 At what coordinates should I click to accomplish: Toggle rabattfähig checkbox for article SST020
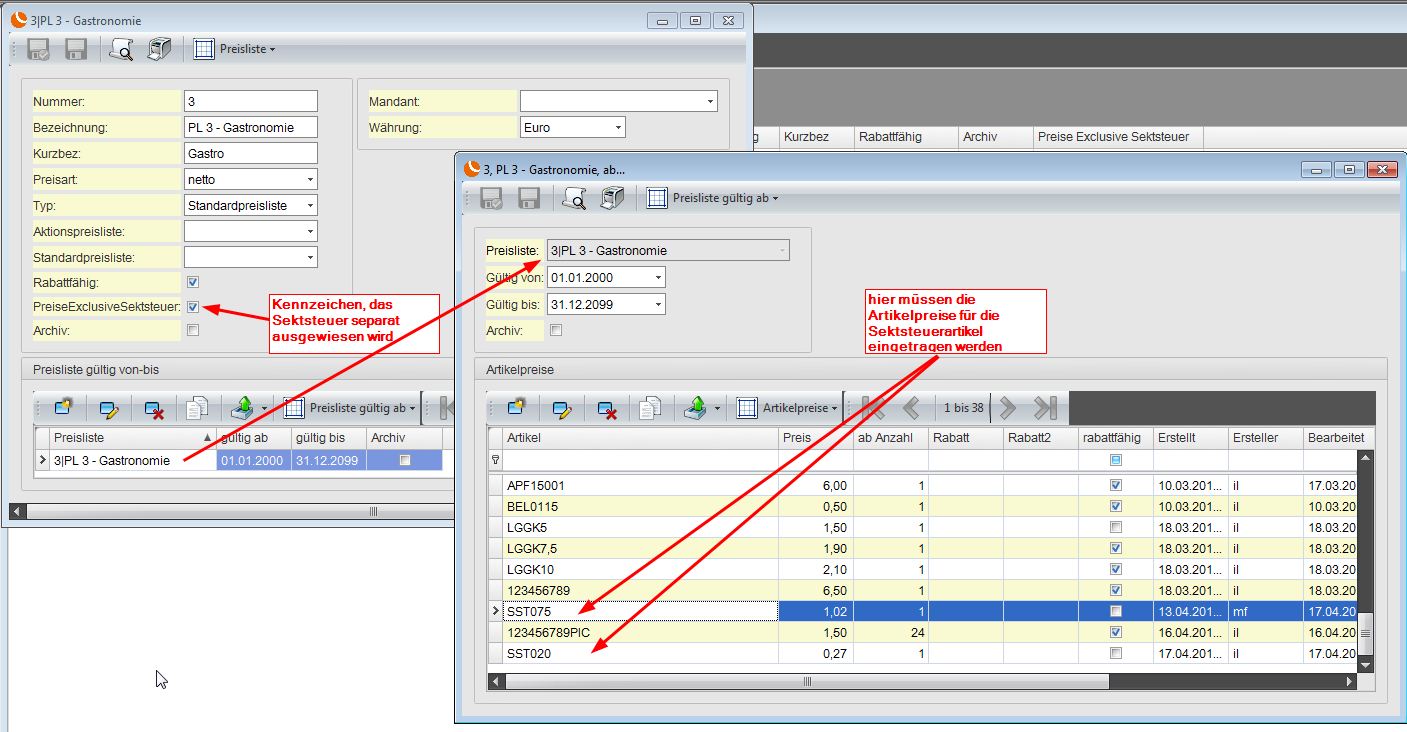click(x=1116, y=653)
